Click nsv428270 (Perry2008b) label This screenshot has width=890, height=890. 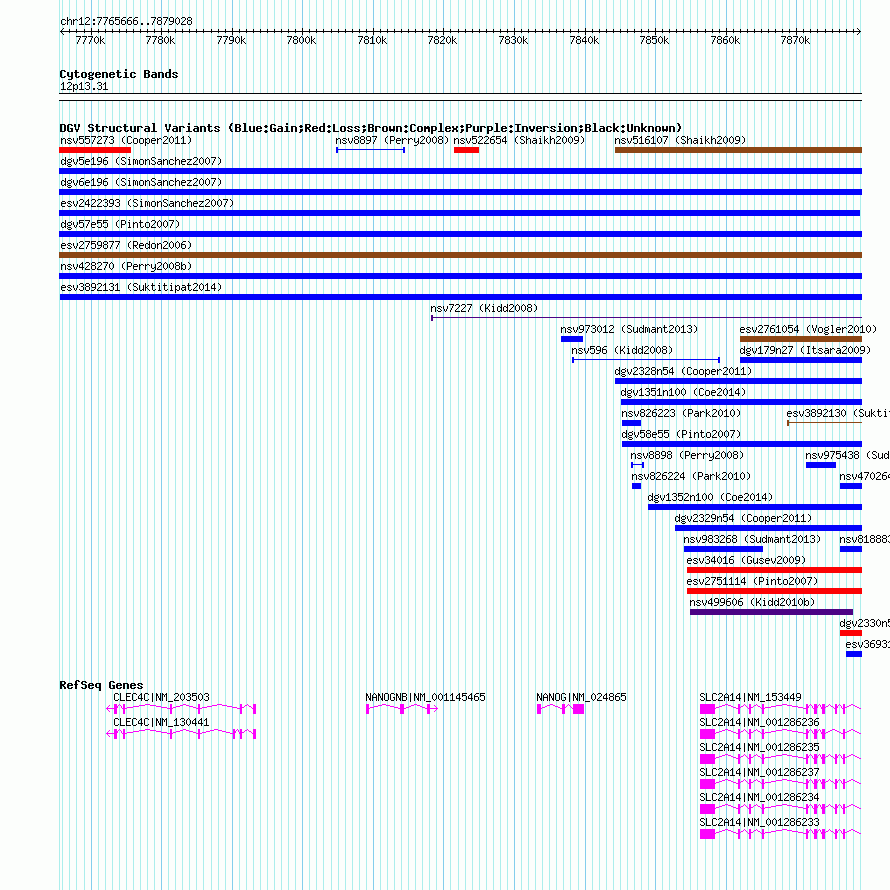(126, 266)
